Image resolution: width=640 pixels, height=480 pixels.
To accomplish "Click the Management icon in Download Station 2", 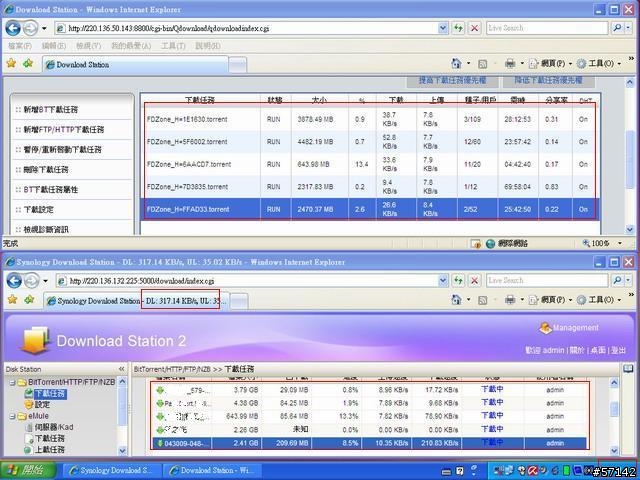I will tap(545, 328).
